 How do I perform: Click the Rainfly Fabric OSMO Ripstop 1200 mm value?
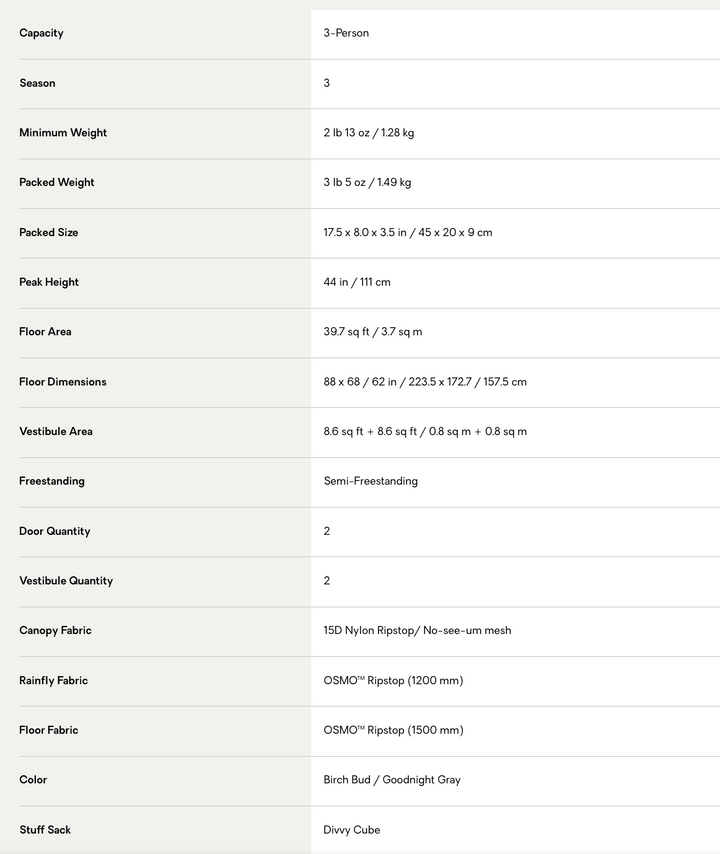(x=393, y=680)
